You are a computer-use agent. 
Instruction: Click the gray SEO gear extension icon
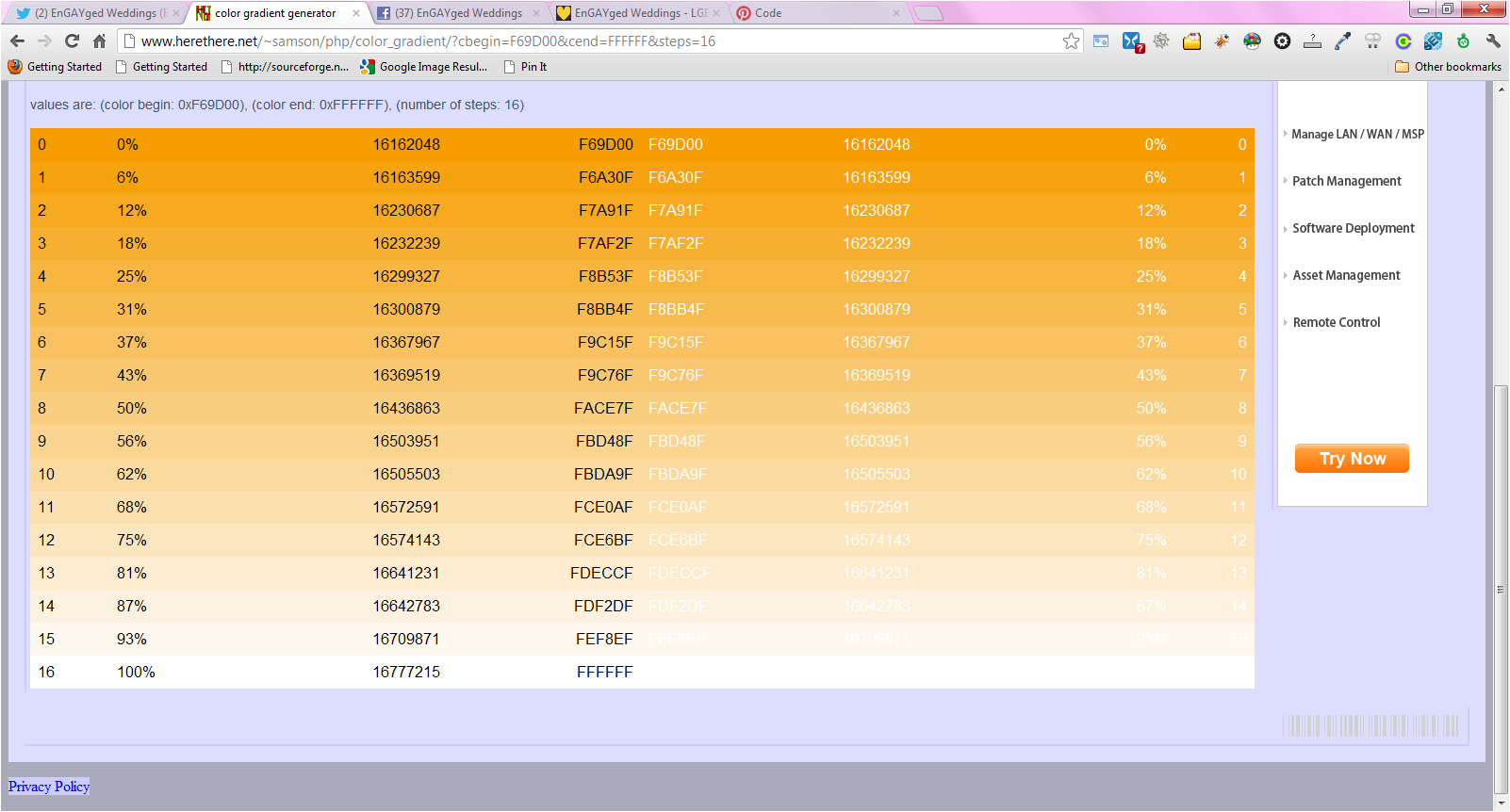point(1161,41)
